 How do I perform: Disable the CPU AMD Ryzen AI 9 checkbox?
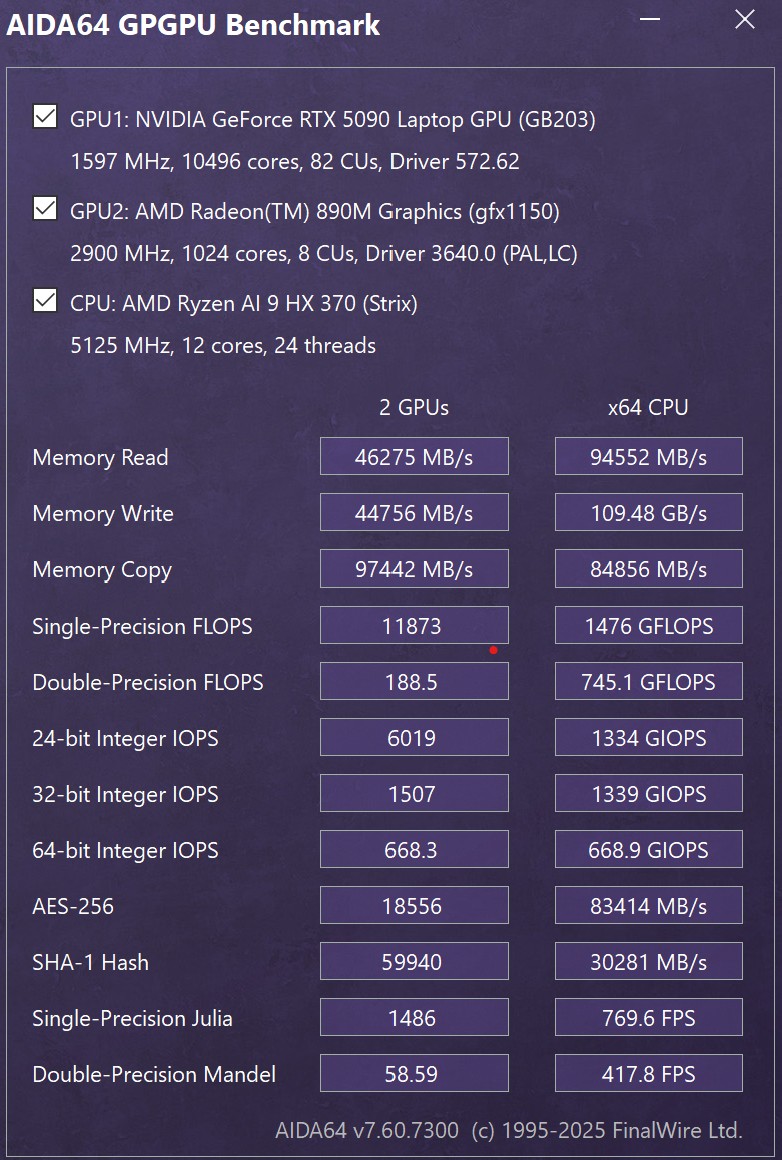(x=45, y=300)
